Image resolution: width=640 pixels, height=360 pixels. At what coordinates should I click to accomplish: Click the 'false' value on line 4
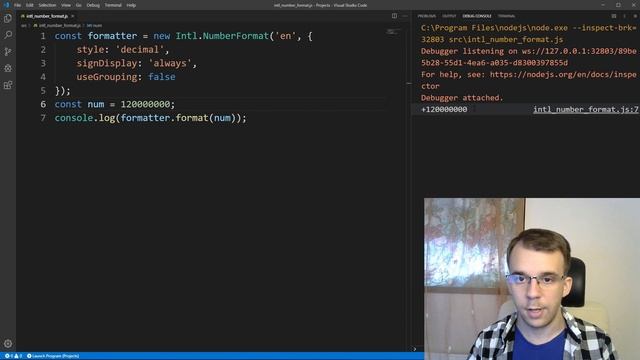click(x=162, y=77)
